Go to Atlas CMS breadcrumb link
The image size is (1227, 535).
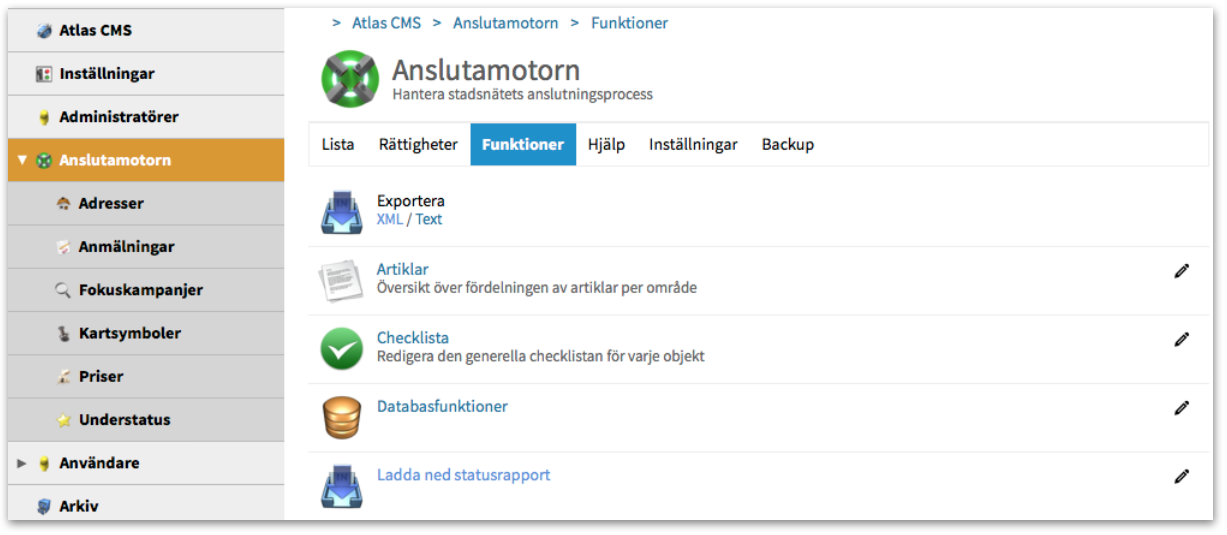click(x=386, y=22)
